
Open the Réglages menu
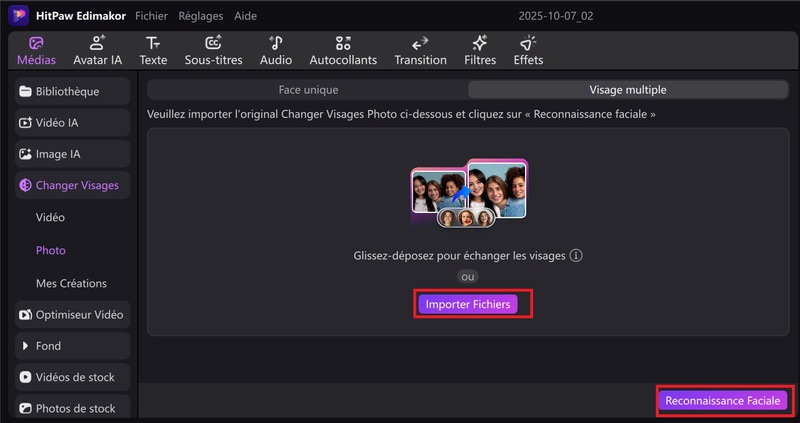[201, 16]
